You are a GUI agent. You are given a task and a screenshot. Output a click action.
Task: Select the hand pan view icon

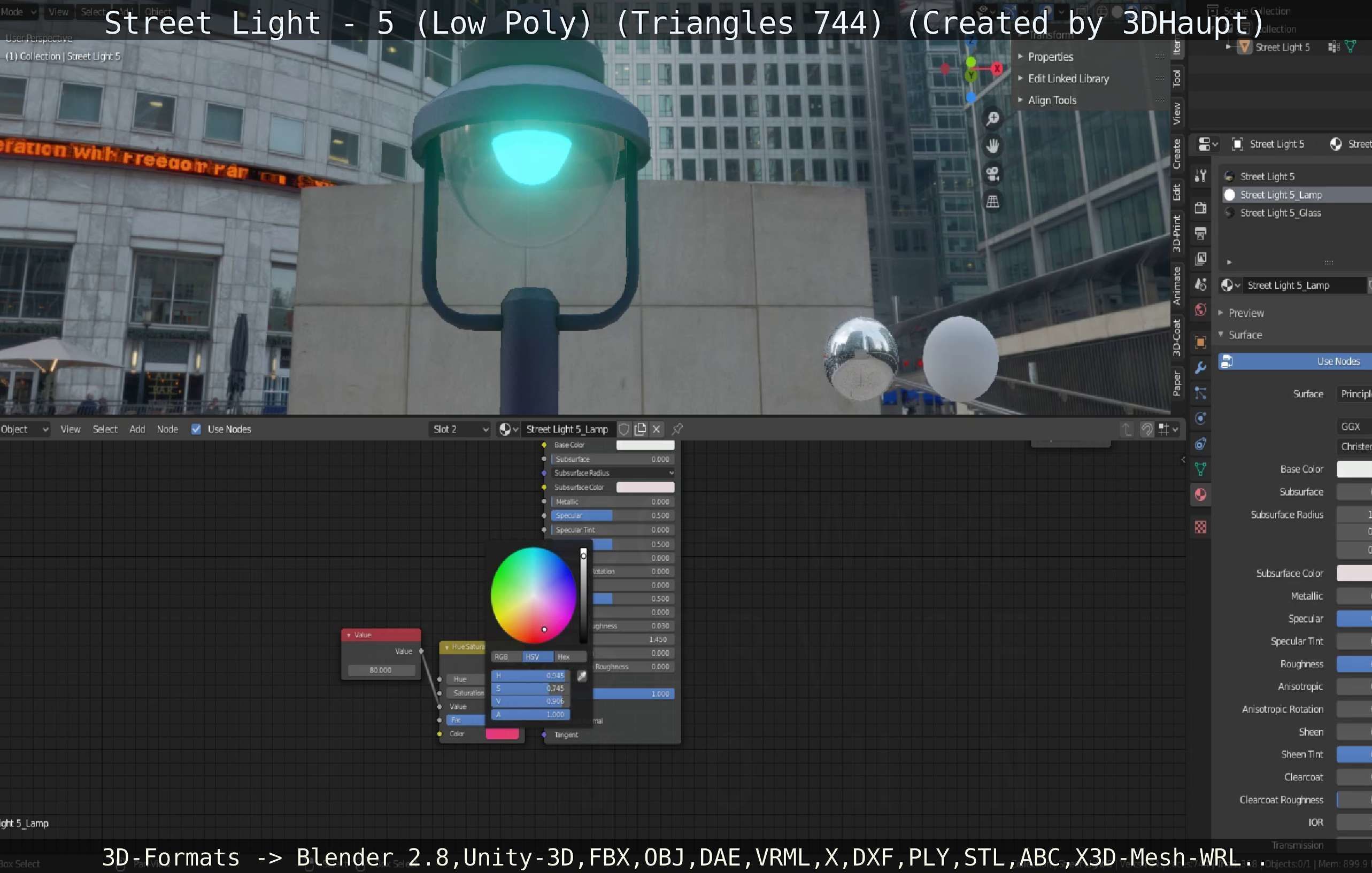point(992,146)
